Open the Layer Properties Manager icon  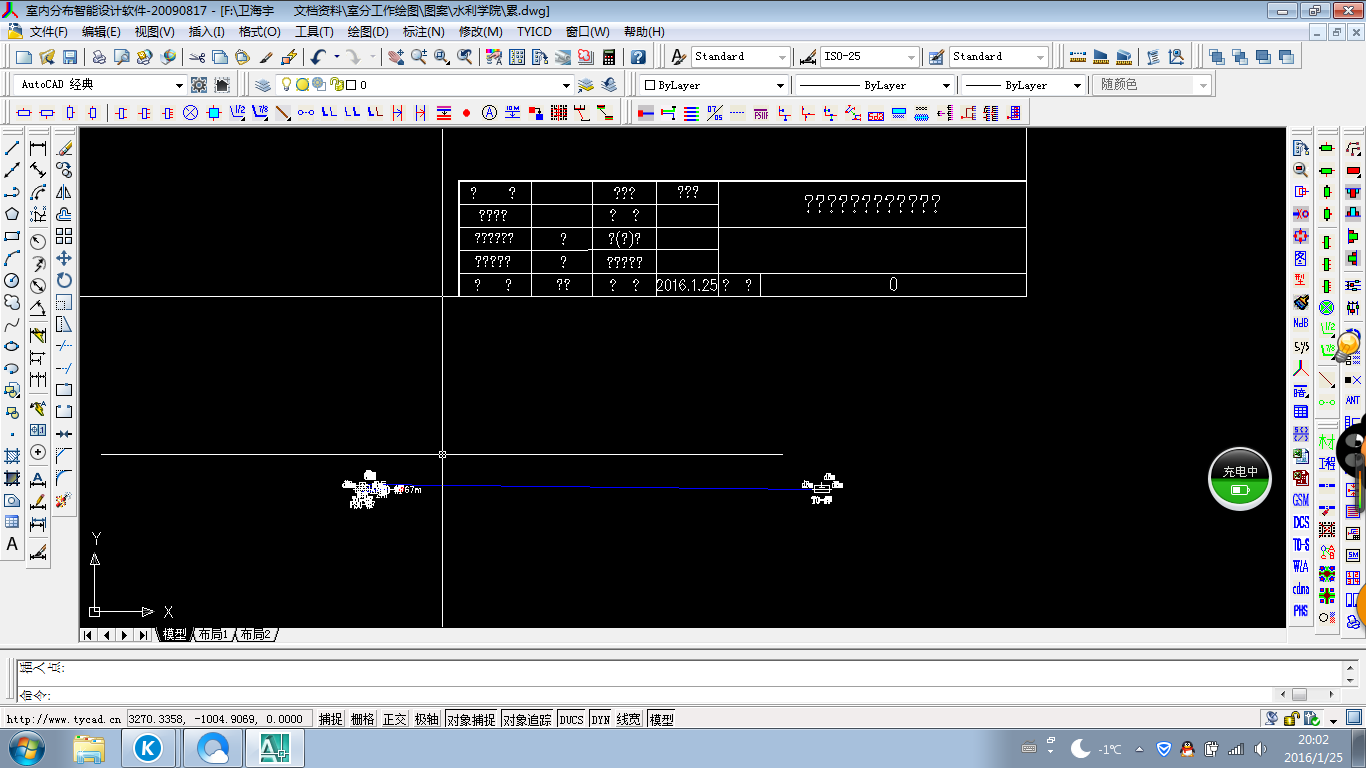click(263, 85)
